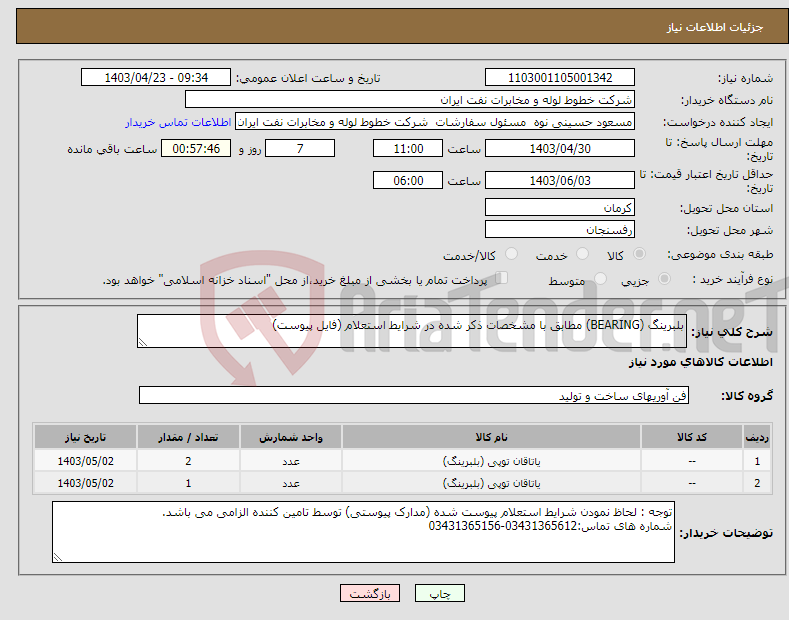Click the اطلاعات کالاهای مورد نیاز heading
Viewport: 789px width, 620px height.
point(700,362)
